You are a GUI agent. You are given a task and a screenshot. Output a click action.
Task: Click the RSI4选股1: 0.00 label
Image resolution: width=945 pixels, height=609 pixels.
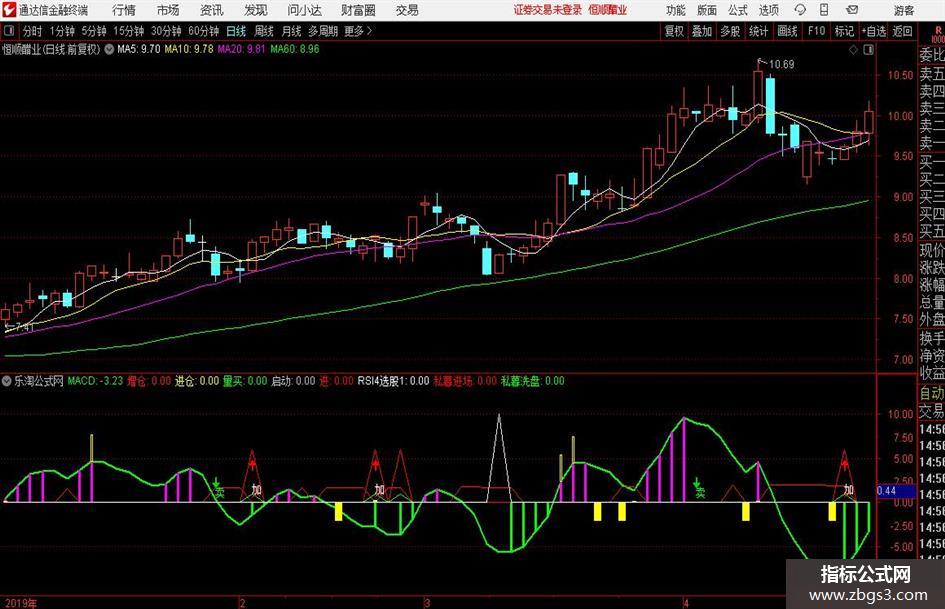pyautogui.click(x=394, y=381)
